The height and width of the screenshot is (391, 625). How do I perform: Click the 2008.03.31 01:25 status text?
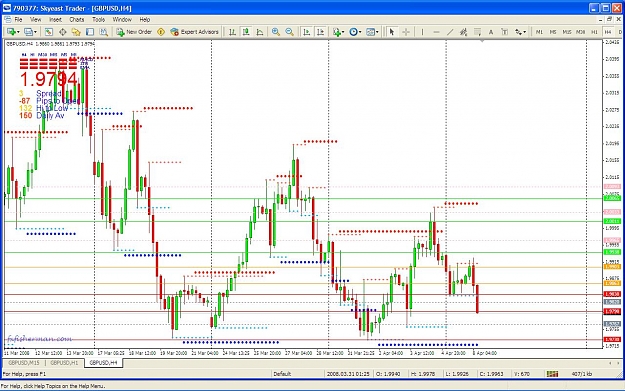(x=348, y=374)
